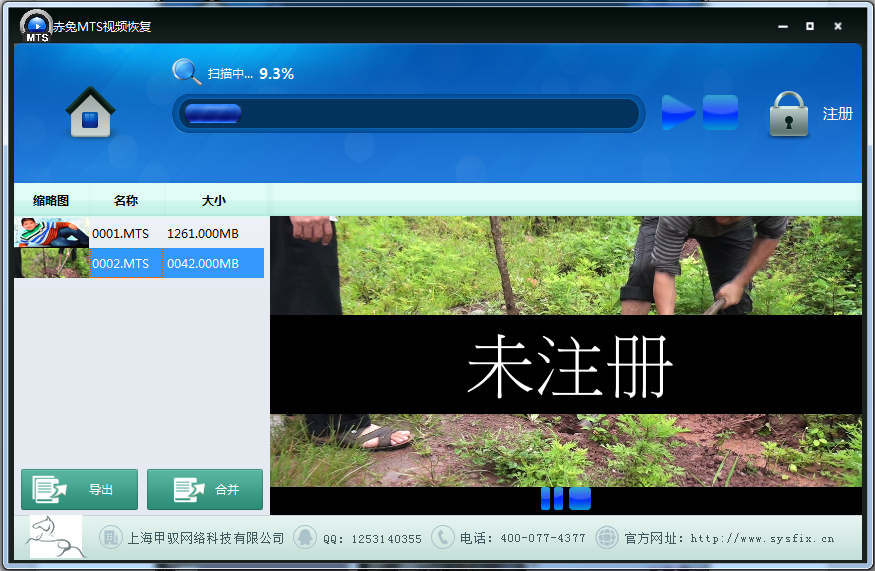The height and width of the screenshot is (571, 875).
Task: Click the scan progress bar
Action: tap(409, 113)
